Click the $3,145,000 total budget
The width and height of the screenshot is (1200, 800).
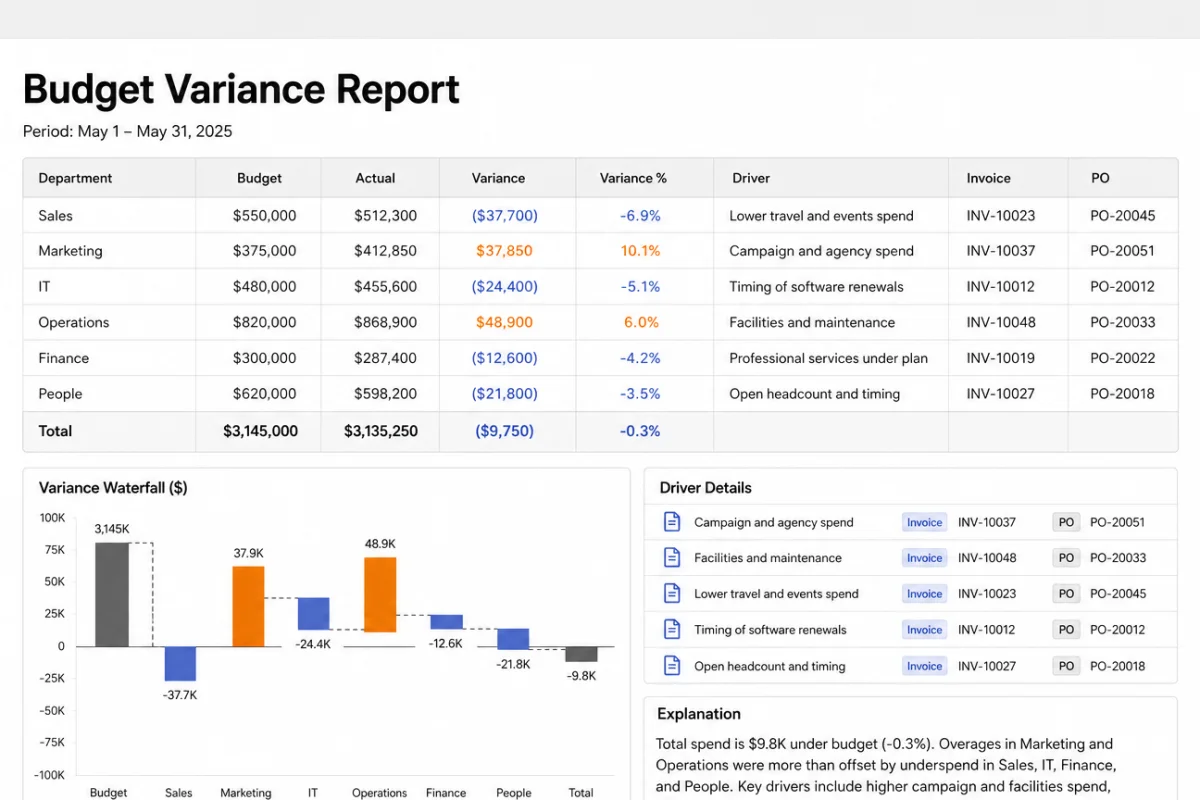tap(260, 431)
